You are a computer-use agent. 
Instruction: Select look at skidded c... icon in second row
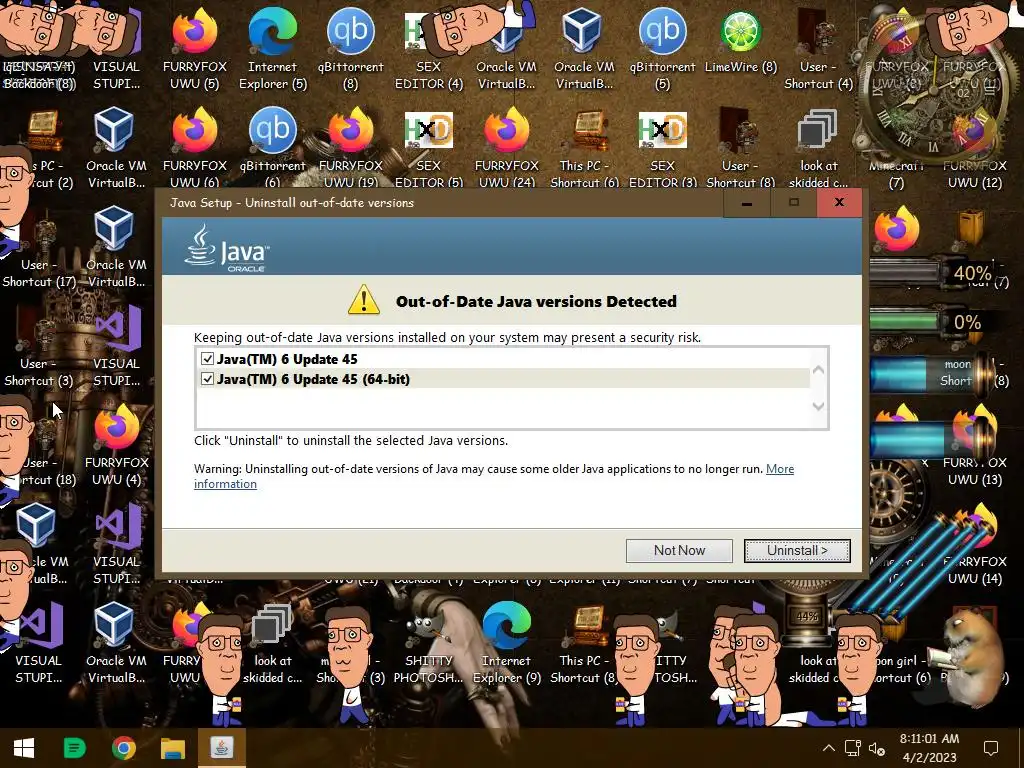point(818,148)
